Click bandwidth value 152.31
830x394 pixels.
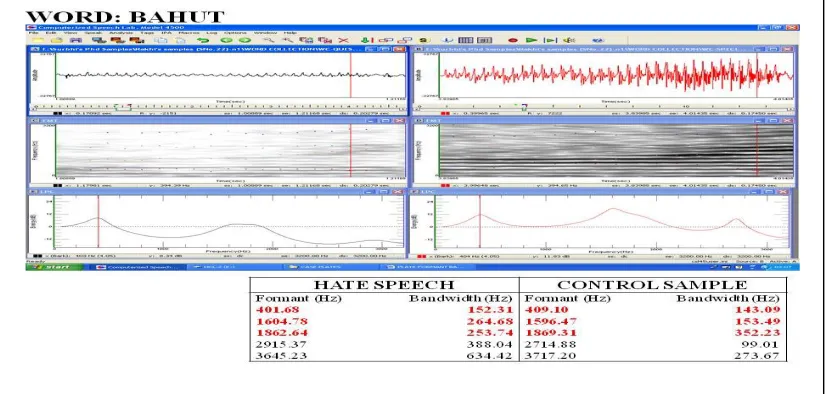coord(490,310)
